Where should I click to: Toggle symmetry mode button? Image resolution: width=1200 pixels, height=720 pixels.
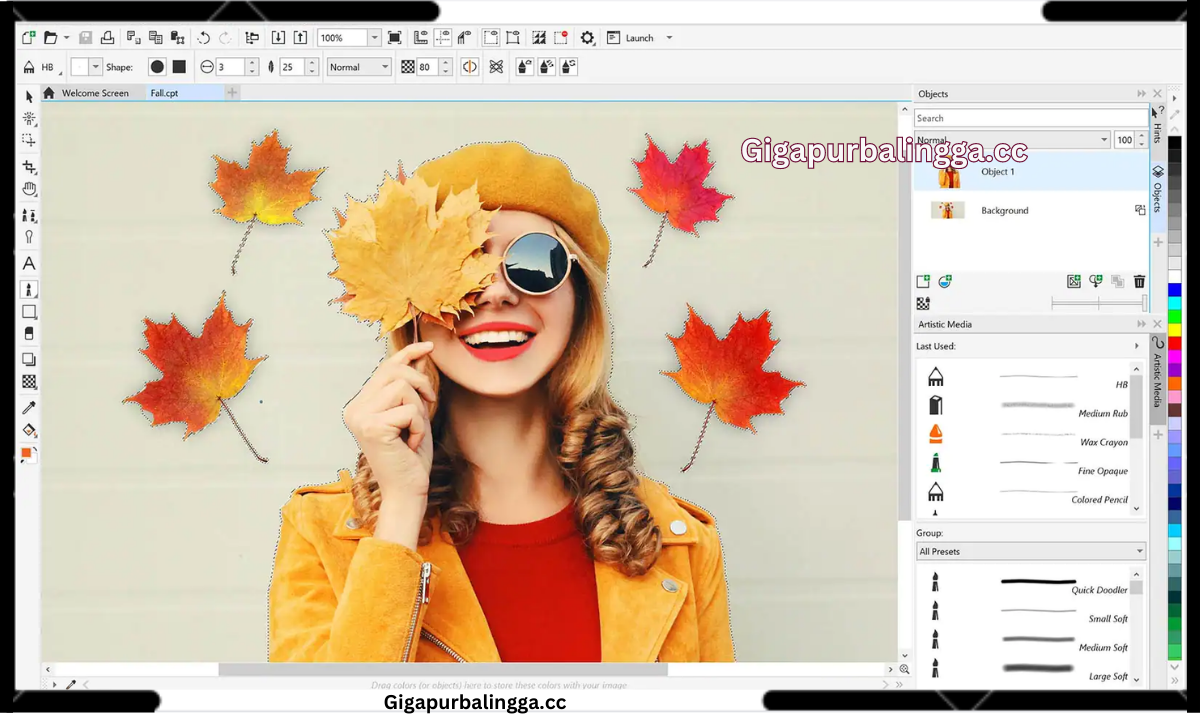[x=469, y=67]
